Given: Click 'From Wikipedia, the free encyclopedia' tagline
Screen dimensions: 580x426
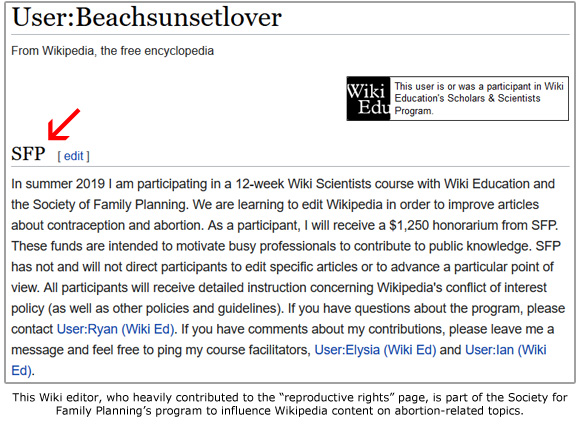Looking at the screenshot, I should click(x=112, y=51).
